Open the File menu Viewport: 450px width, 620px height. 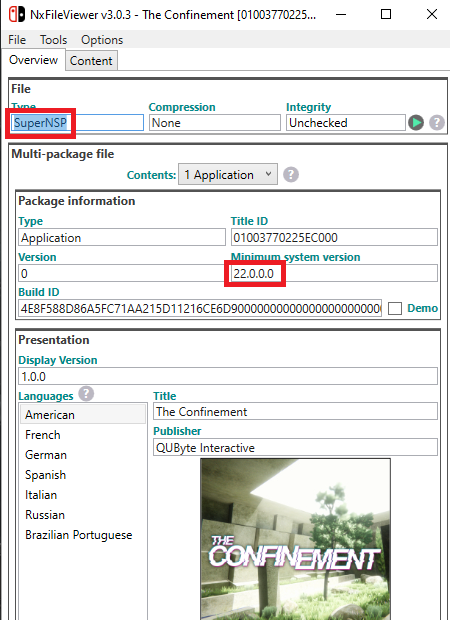[x=17, y=40]
